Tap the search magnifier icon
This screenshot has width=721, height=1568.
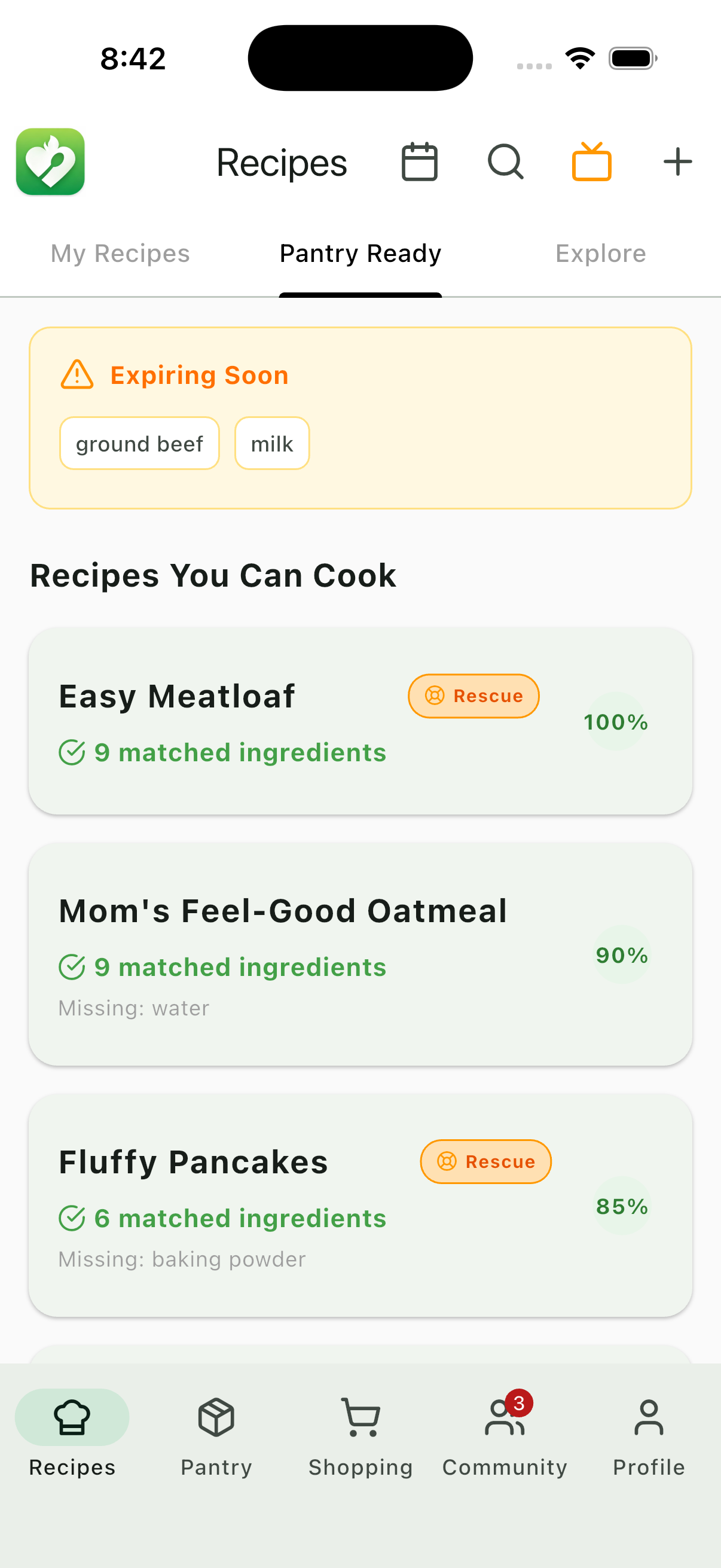506,162
